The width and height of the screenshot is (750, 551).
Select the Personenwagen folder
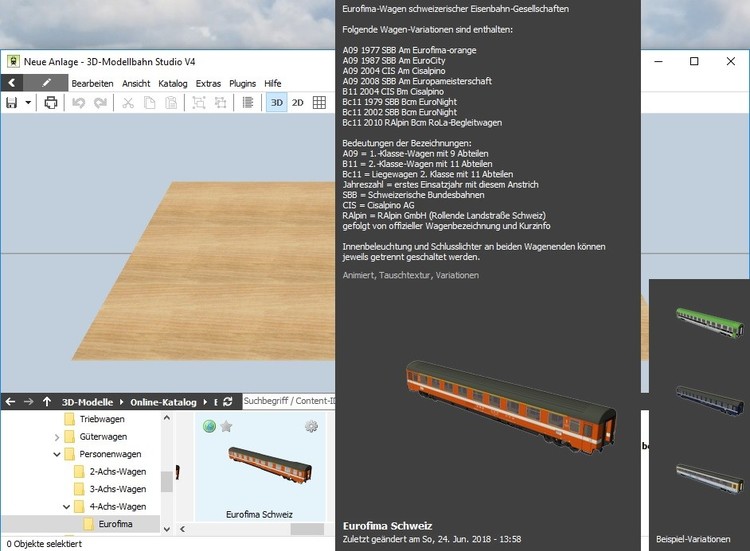(x=110, y=454)
